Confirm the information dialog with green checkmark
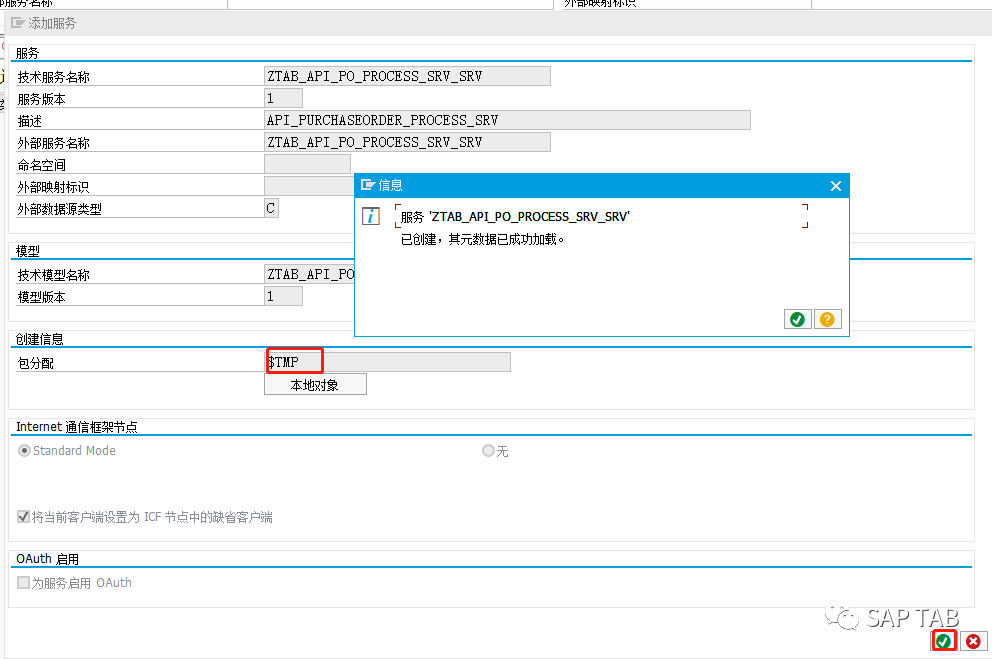This screenshot has height=659, width=992. click(x=797, y=319)
